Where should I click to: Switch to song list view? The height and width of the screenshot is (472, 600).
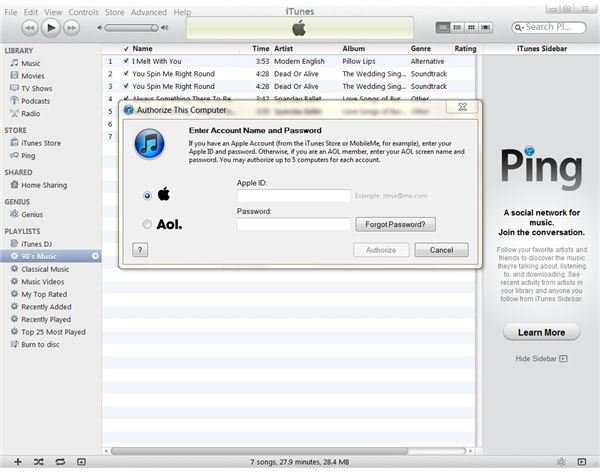[443, 28]
